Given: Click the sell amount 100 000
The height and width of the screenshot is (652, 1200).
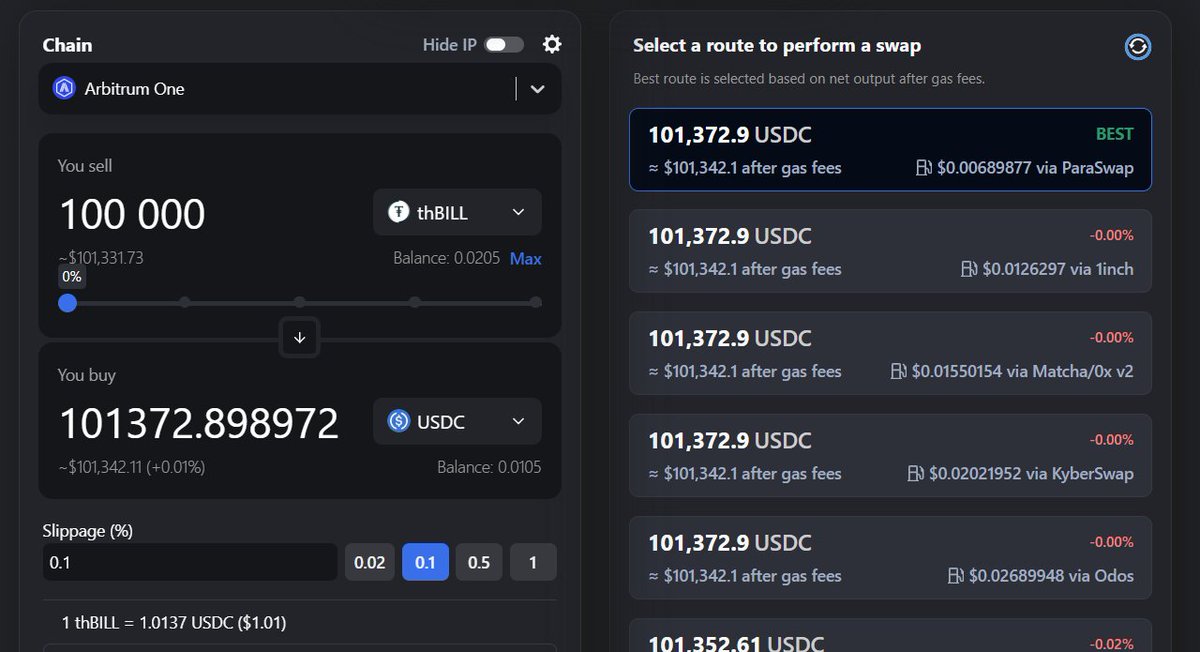Looking at the screenshot, I should click(x=133, y=214).
